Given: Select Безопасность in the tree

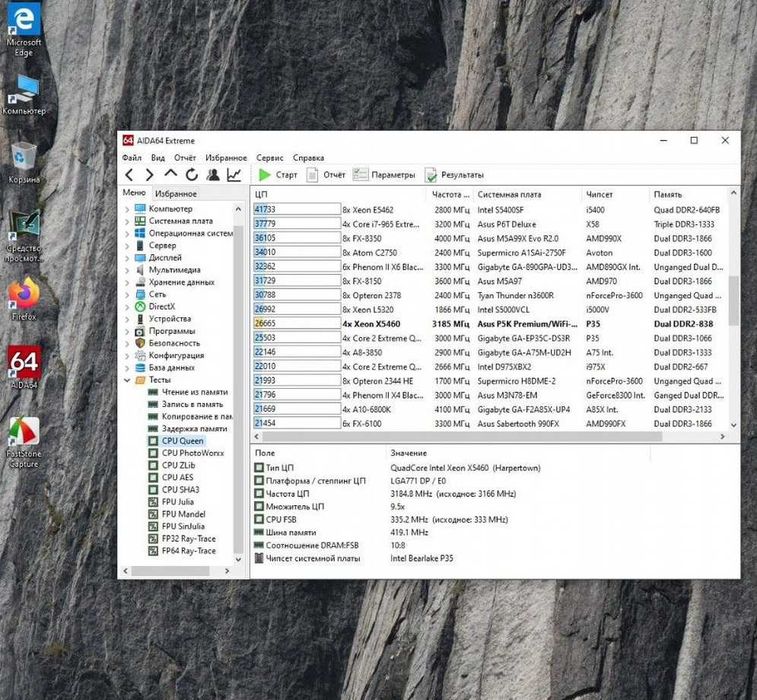Looking at the screenshot, I should tap(174, 343).
